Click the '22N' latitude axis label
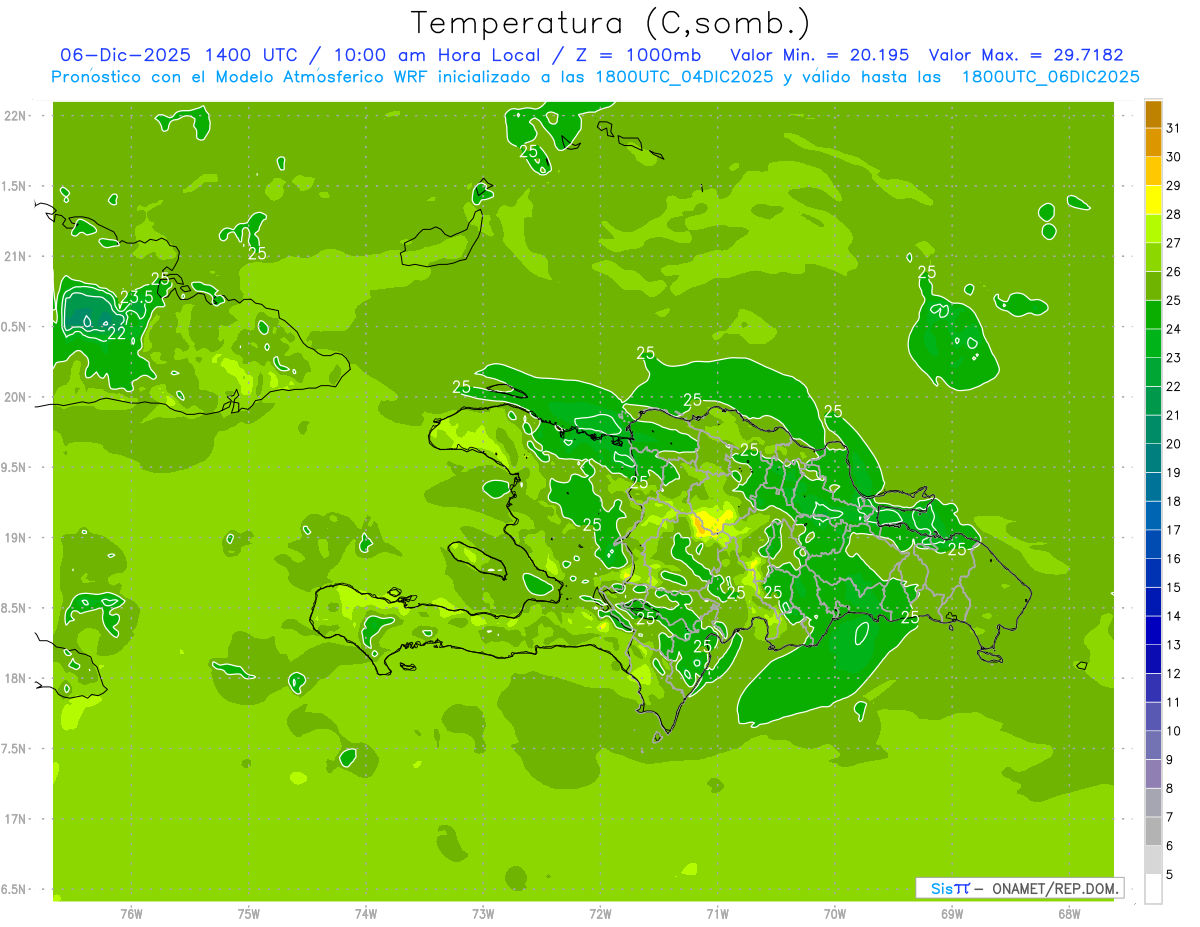This screenshot has height=927, width=1200. tap(16, 116)
